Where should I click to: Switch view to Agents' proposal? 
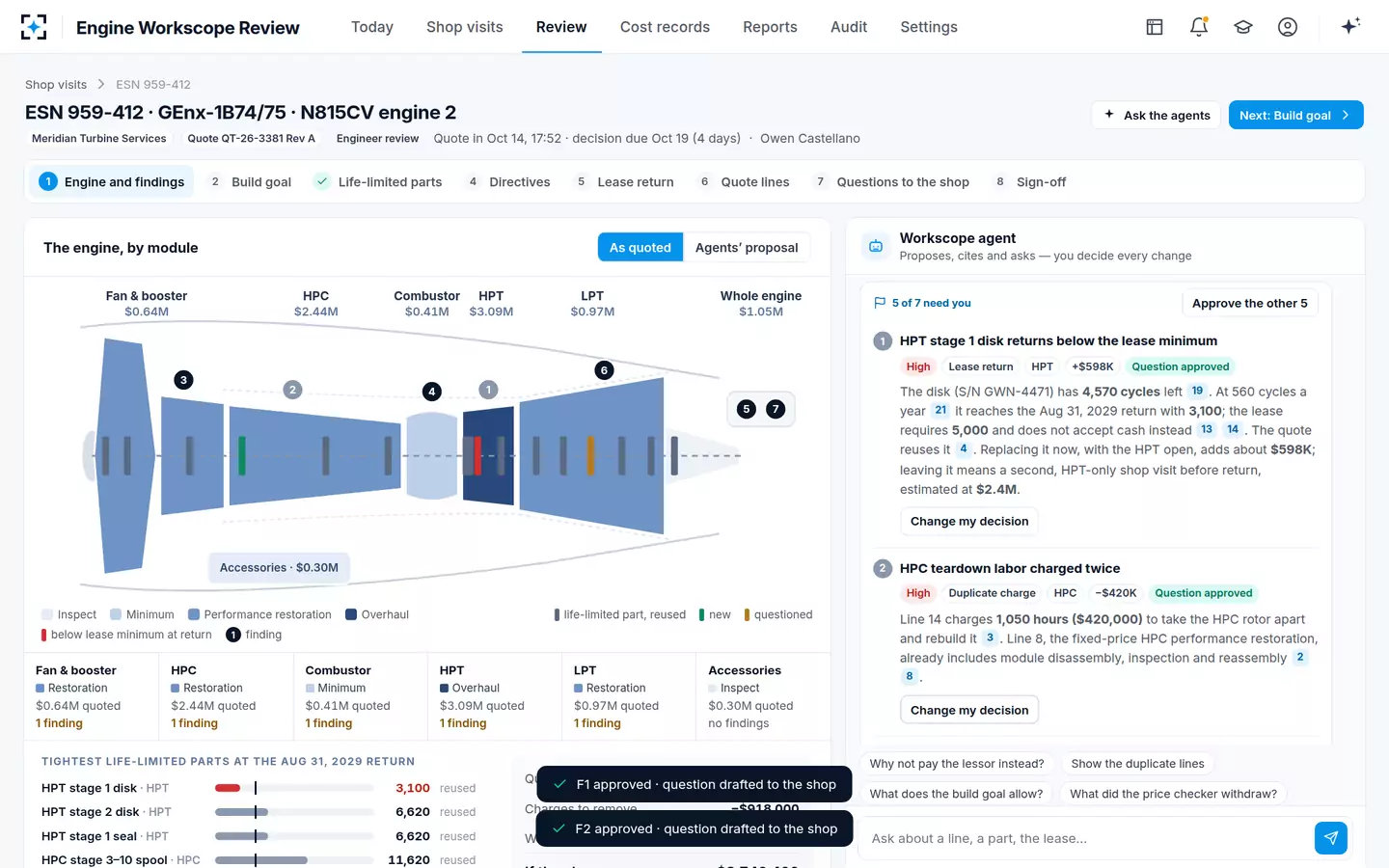coord(747,248)
